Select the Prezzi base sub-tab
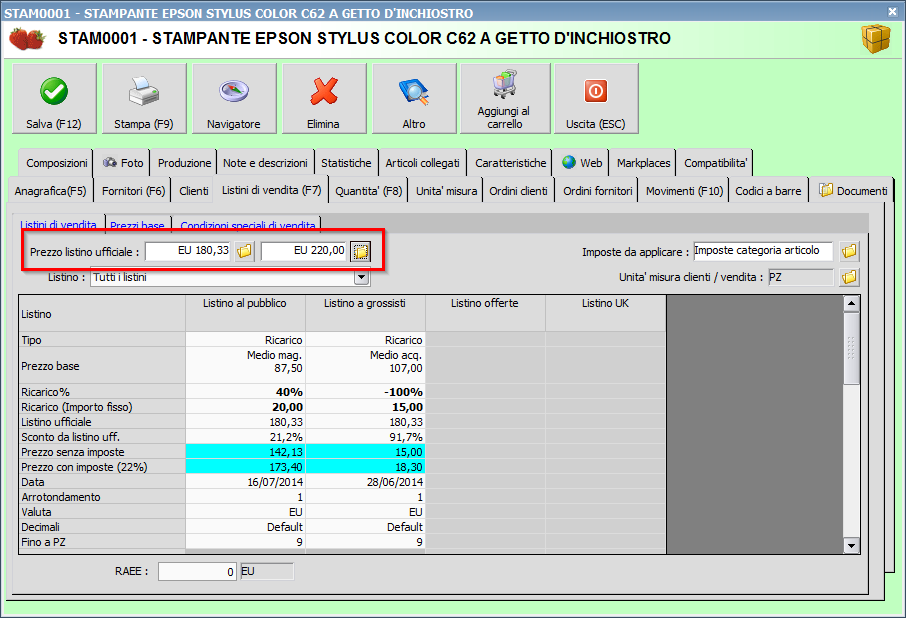This screenshot has width=906, height=618. [x=137, y=225]
